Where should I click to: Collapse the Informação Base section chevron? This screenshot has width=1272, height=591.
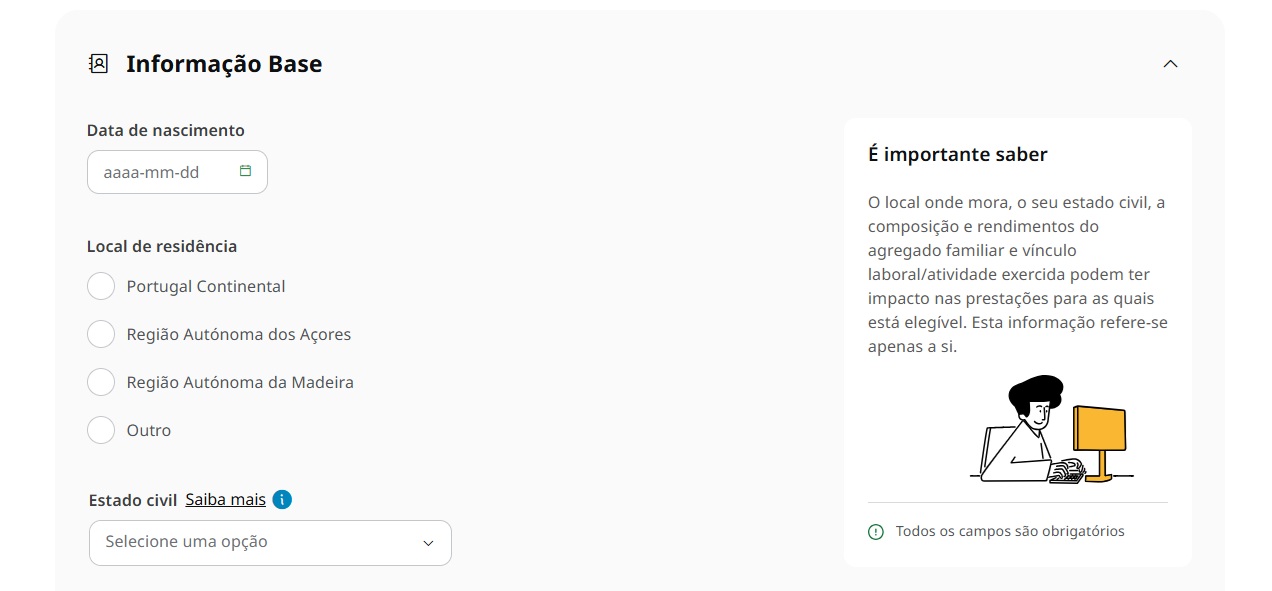pyautogui.click(x=1170, y=64)
